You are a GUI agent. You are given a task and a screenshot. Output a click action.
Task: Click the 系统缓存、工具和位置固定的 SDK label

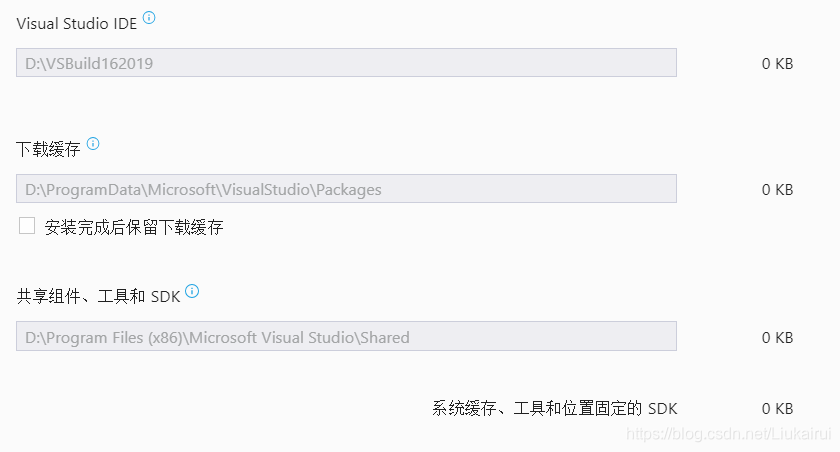point(554,409)
